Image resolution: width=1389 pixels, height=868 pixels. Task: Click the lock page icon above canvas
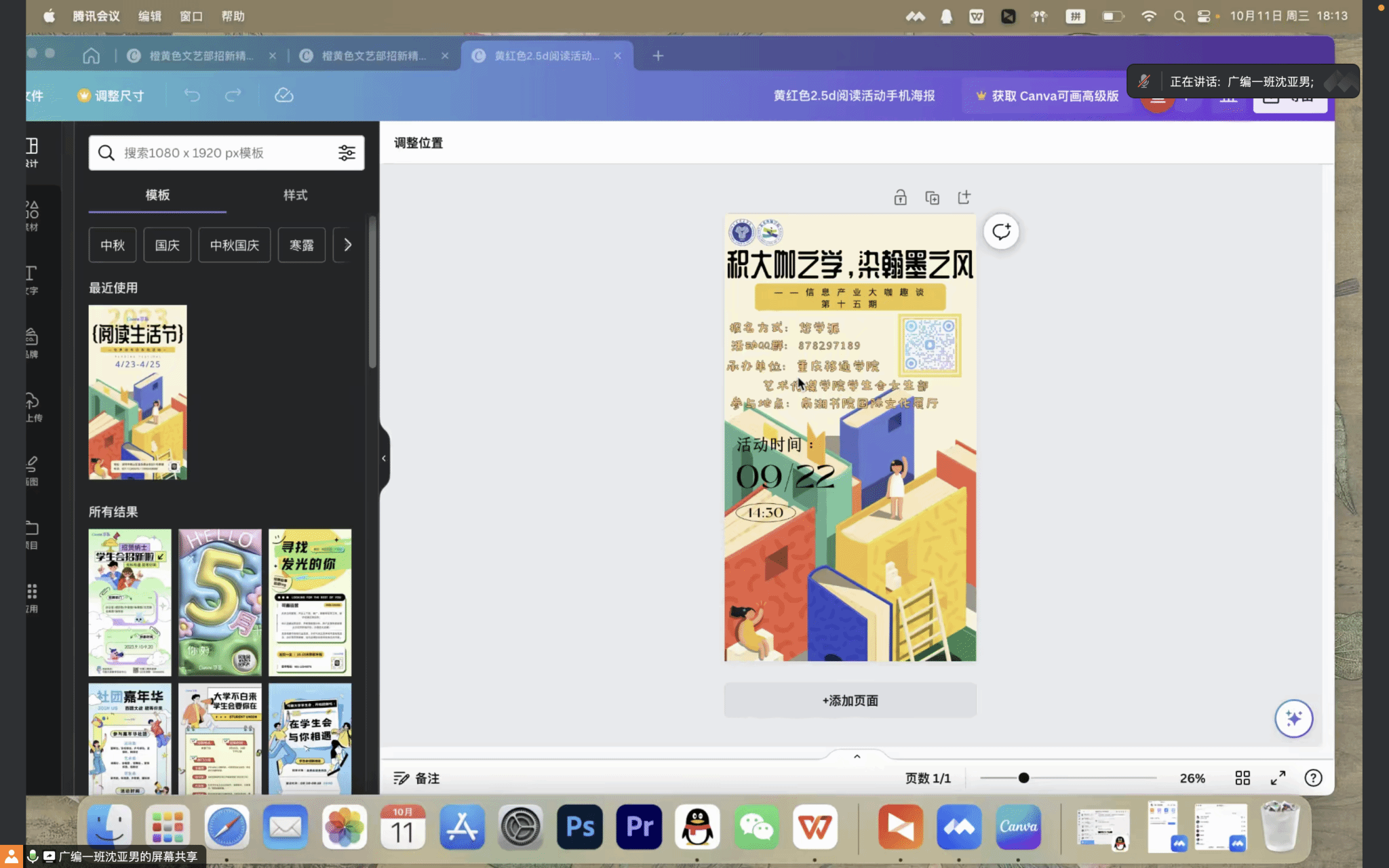900,197
